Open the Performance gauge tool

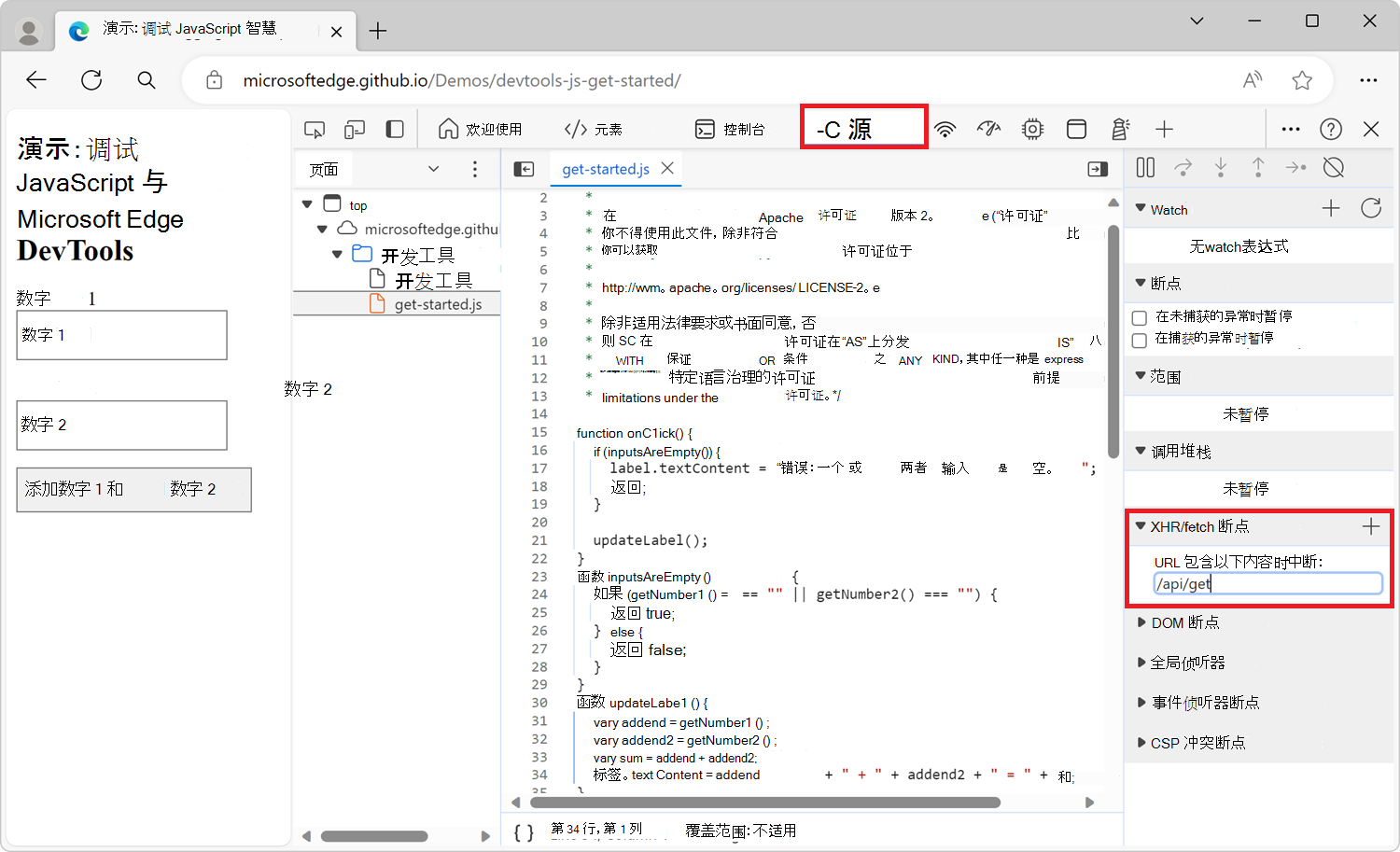tap(988, 129)
